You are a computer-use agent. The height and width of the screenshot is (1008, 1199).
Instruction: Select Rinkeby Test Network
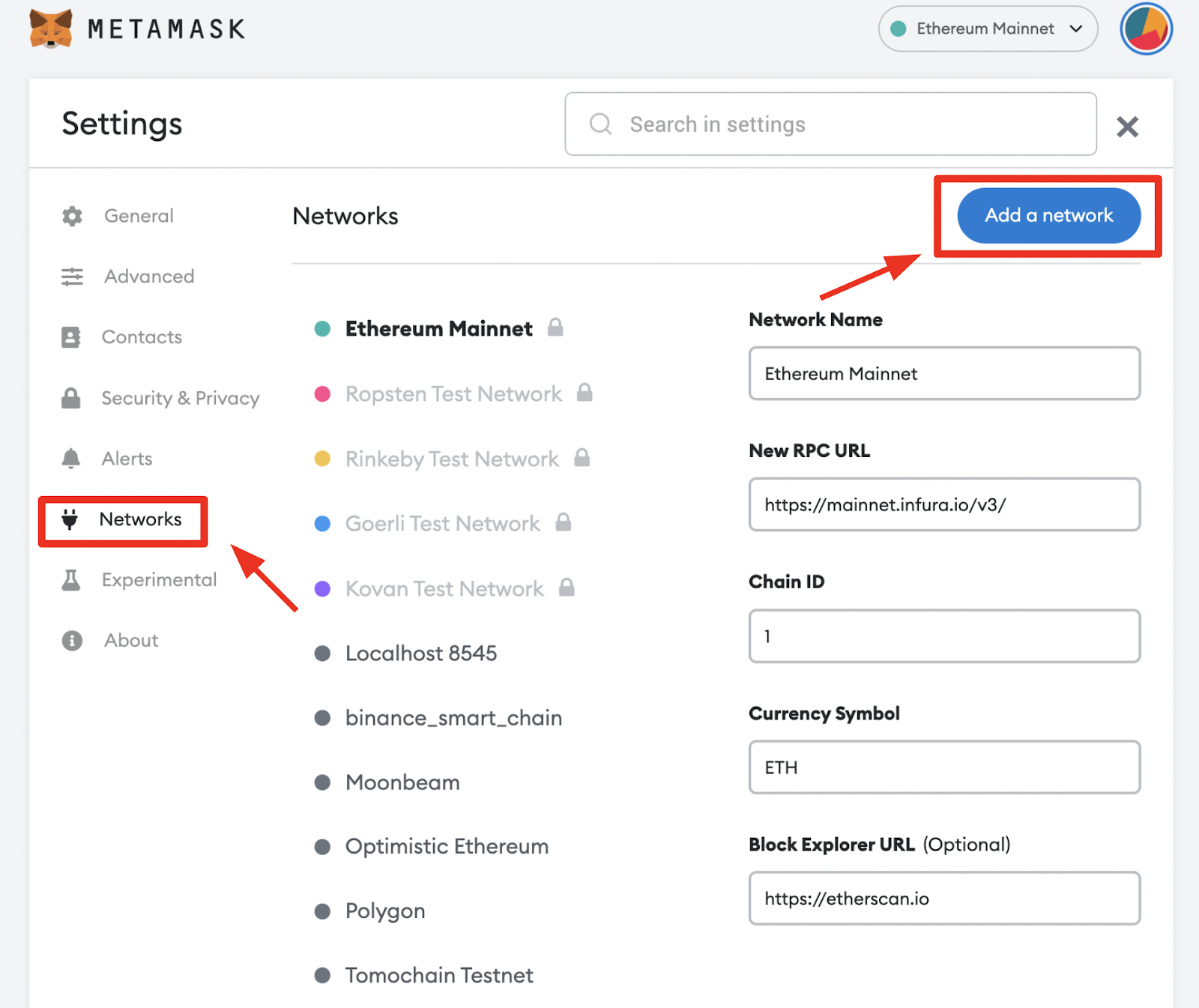(452, 458)
